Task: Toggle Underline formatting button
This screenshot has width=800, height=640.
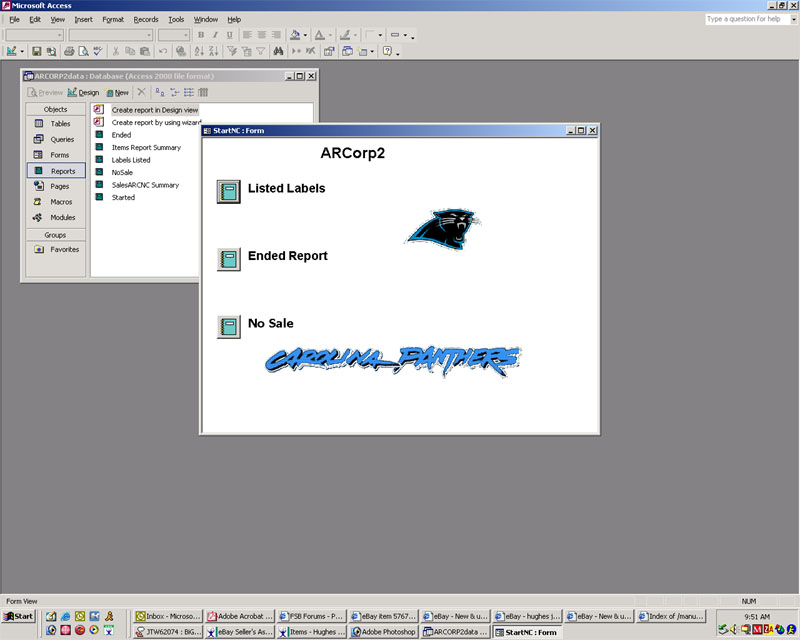Action: pyautogui.click(x=229, y=35)
